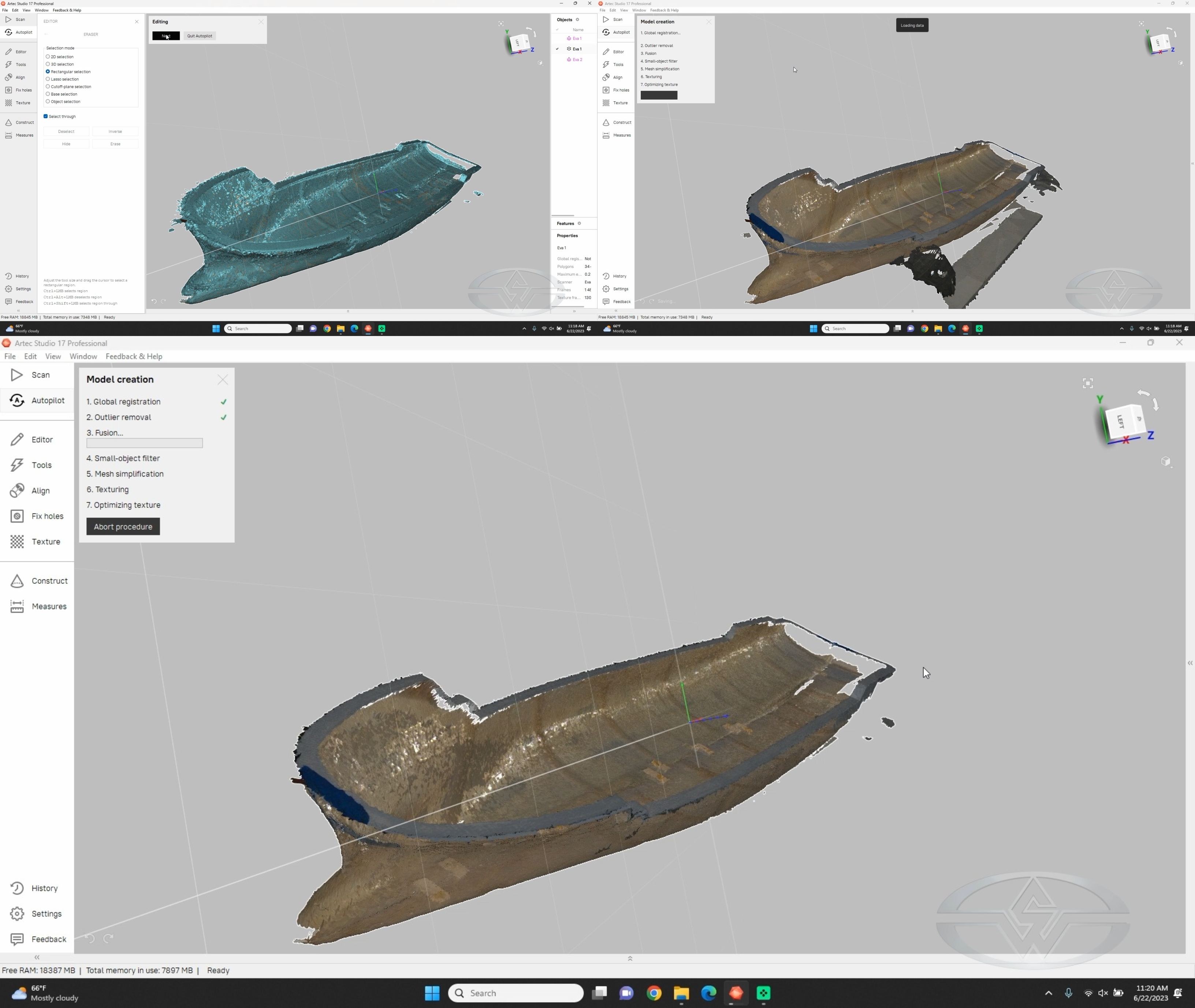Expand the right panel with side chevron
1195x1008 pixels.
(x=1190, y=663)
